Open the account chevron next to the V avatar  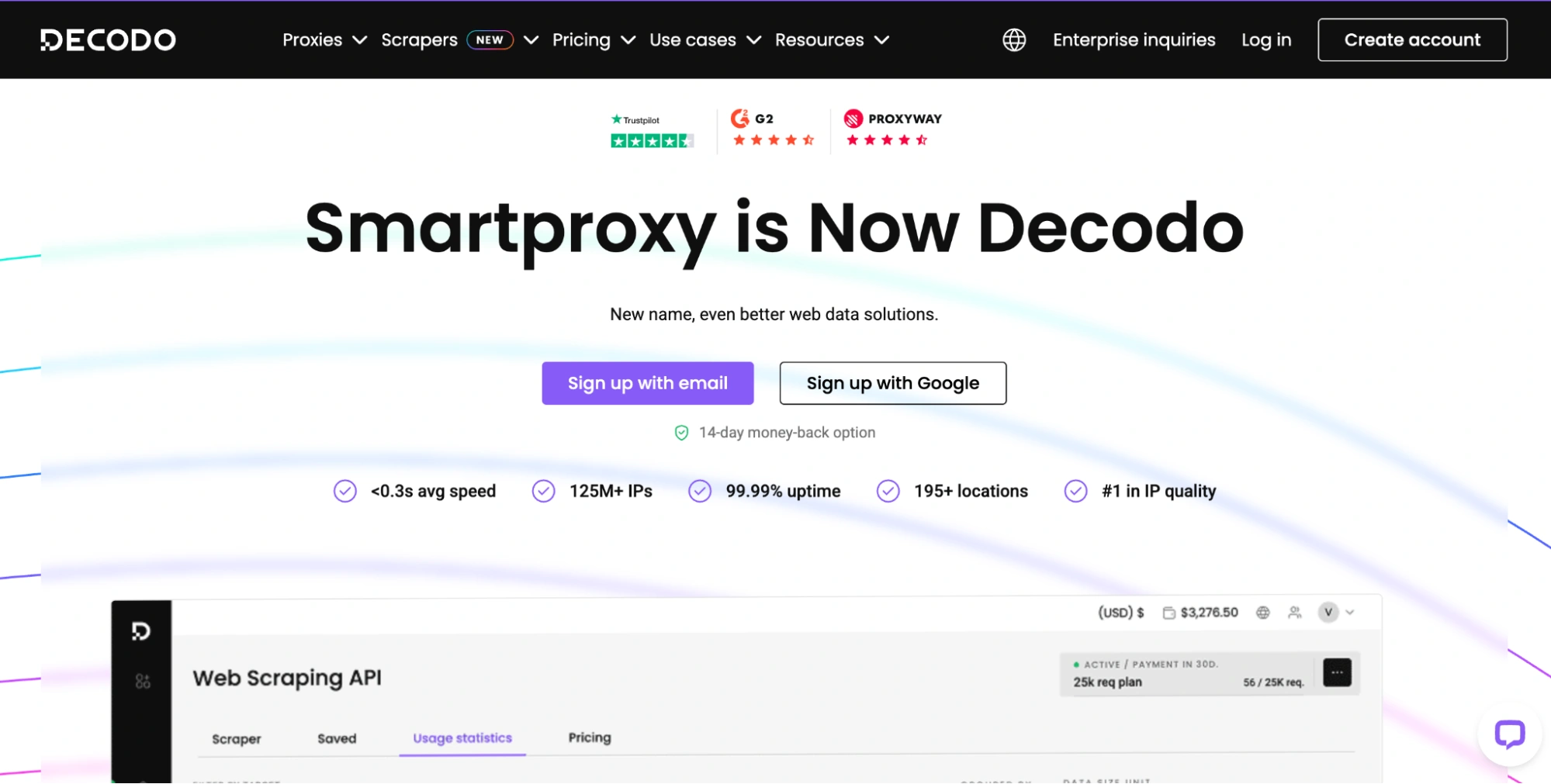1350,613
